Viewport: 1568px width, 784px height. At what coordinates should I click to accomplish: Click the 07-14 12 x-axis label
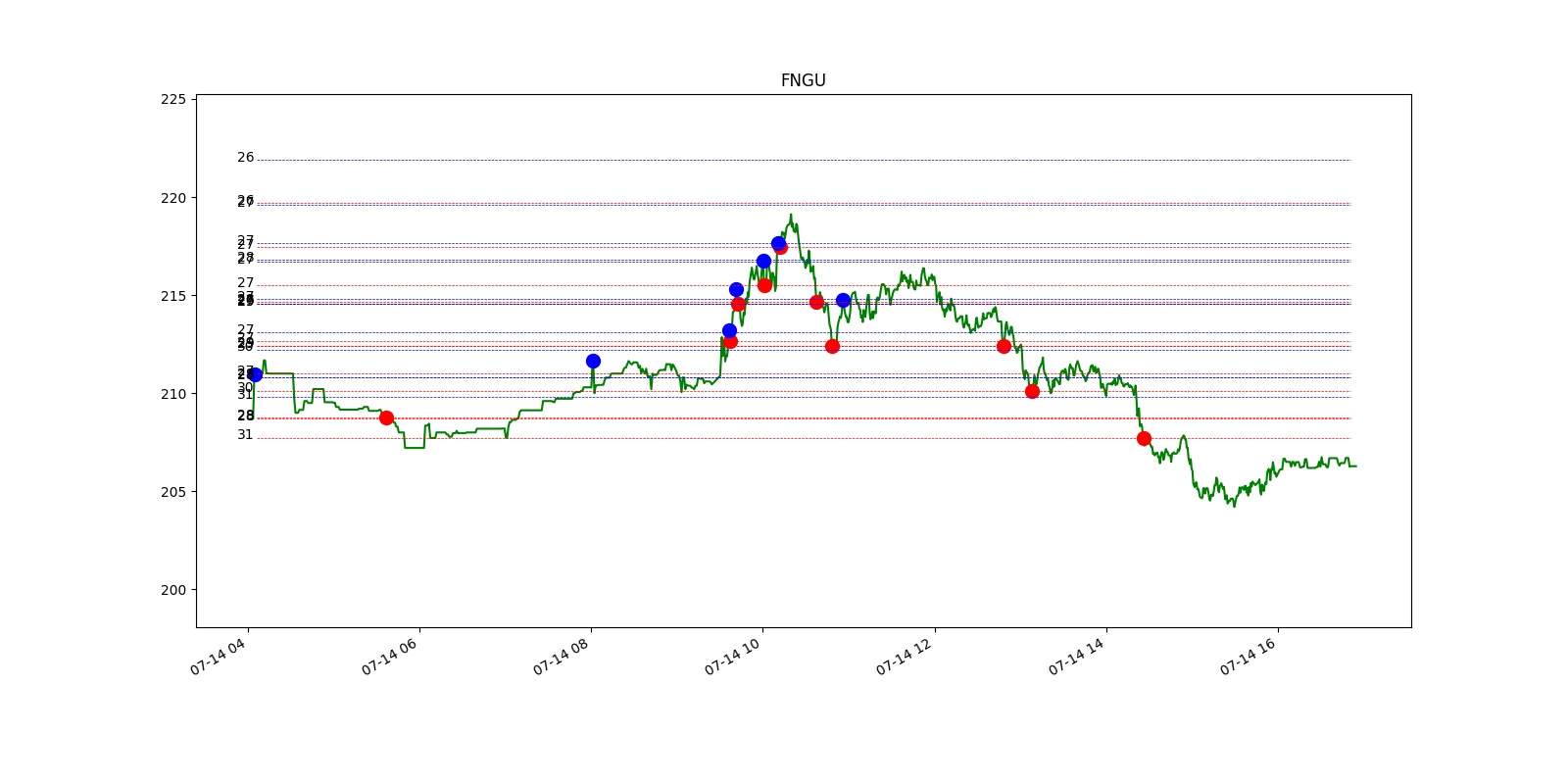906,657
